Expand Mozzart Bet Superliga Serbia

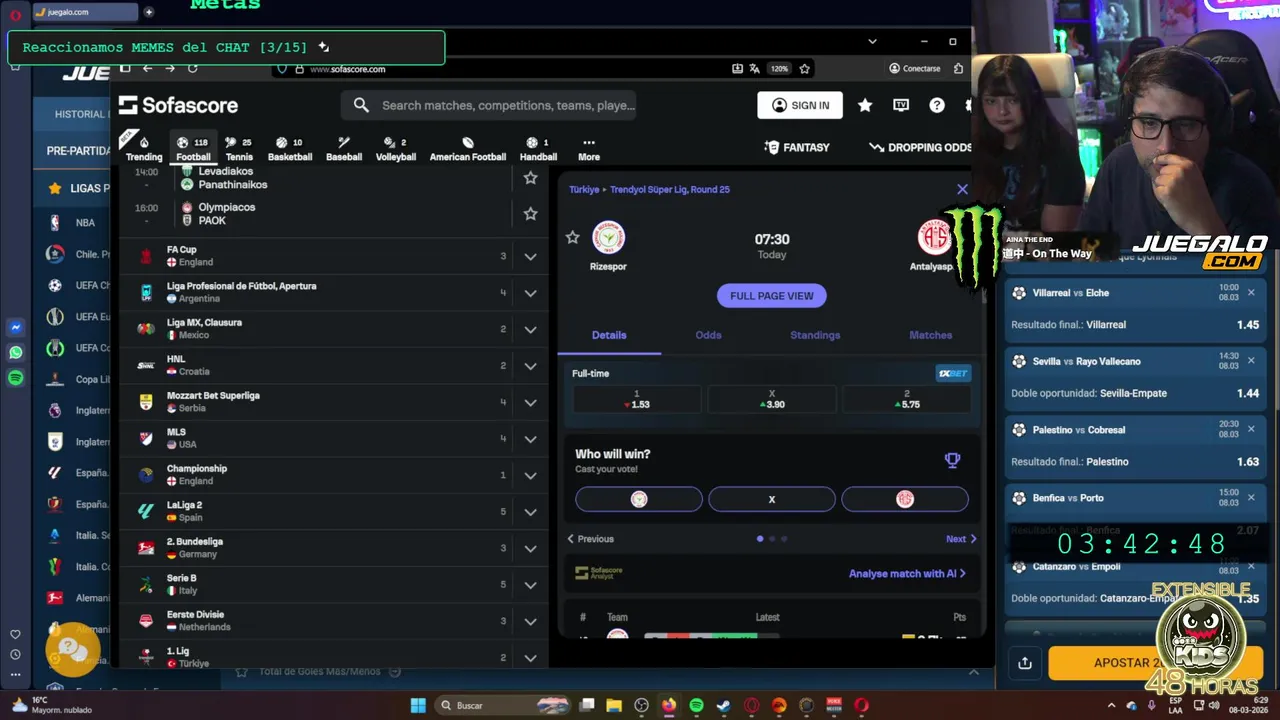click(x=531, y=402)
